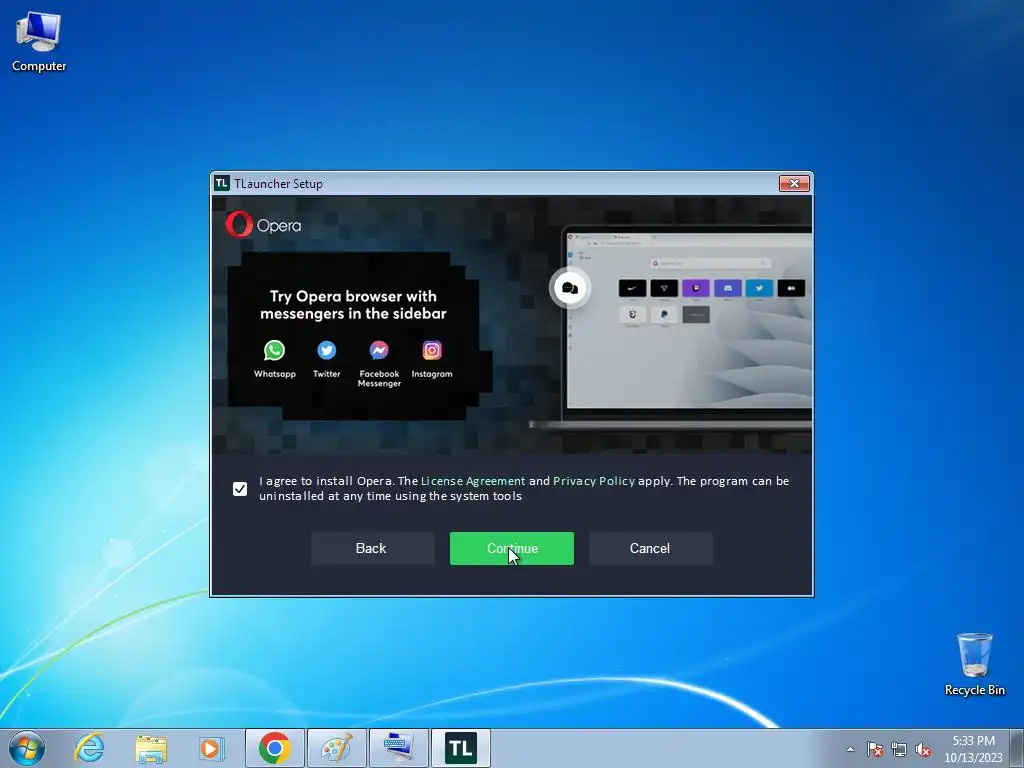The width and height of the screenshot is (1024, 768).
Task: Click the muted volume tray icon
Action: (x=923, y=749)
